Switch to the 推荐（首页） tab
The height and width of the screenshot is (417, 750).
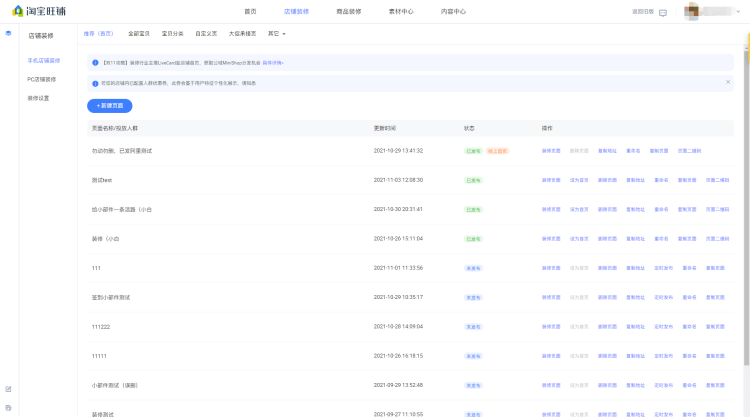tap(99, 33)
